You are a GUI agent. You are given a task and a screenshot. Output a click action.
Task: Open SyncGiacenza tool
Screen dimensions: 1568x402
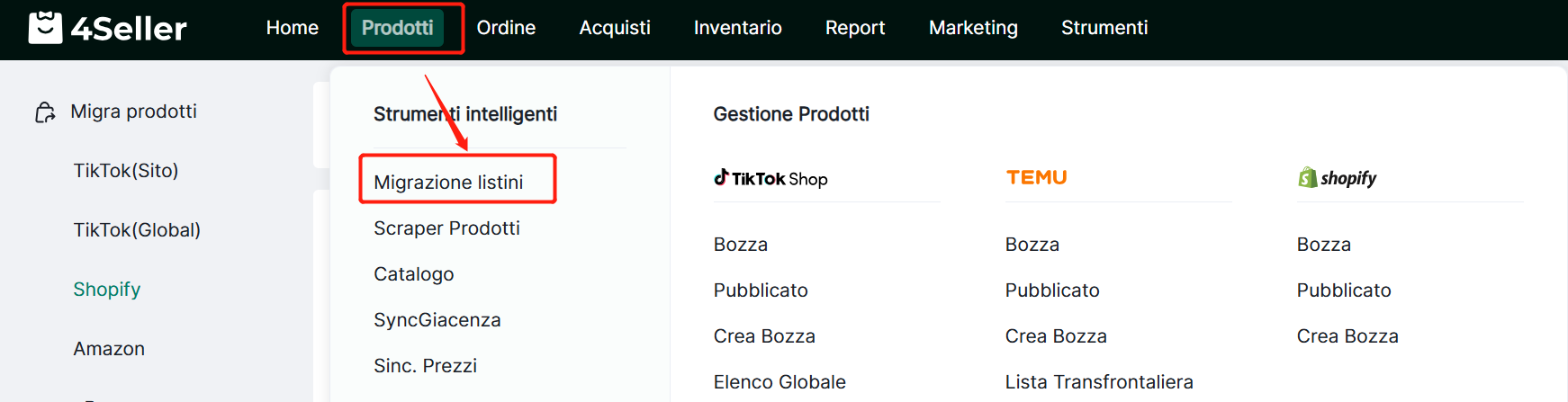click(x=437, y=320)
